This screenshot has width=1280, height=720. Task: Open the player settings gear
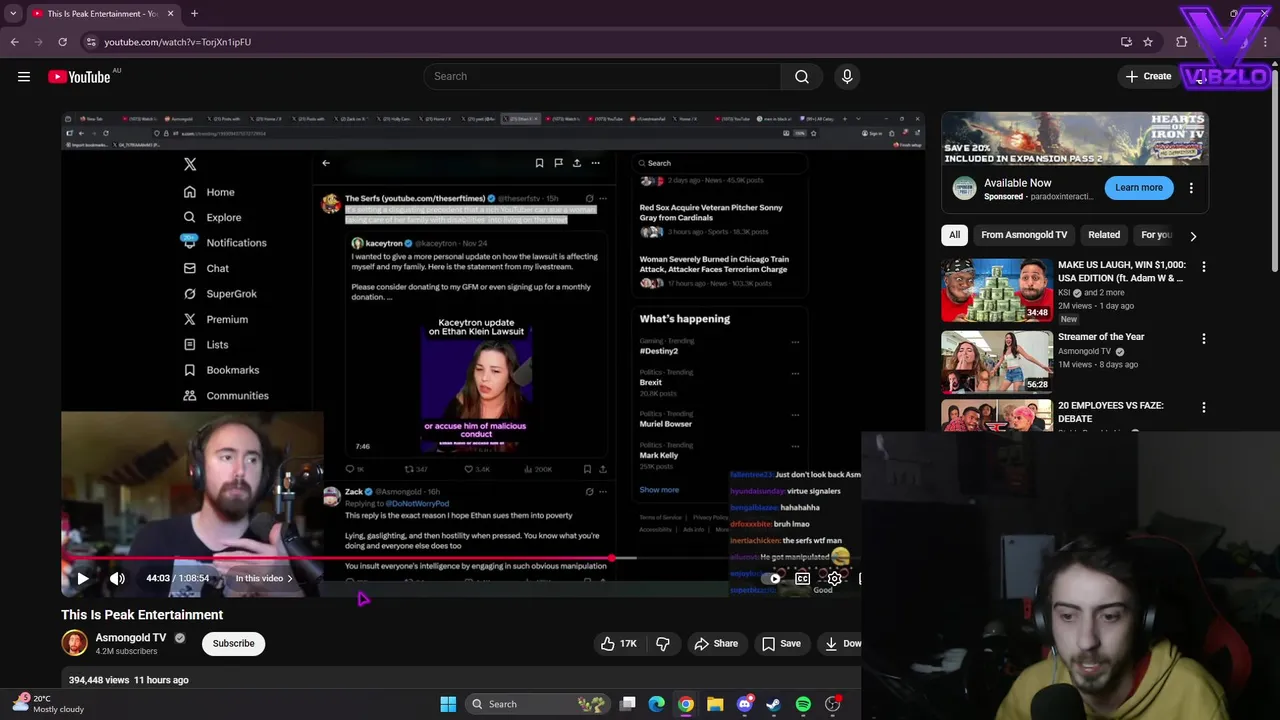pos(835,578)
